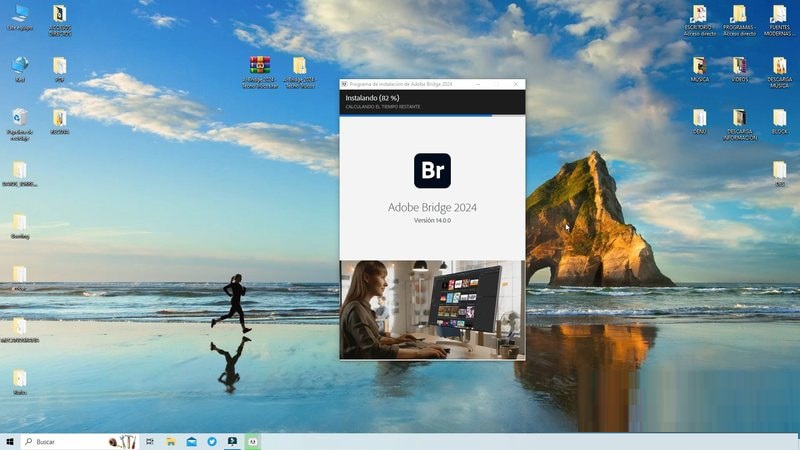800x450 pixels.
Task: Open the VIDEOS desktop folder
Action: [x=739, y=69]
